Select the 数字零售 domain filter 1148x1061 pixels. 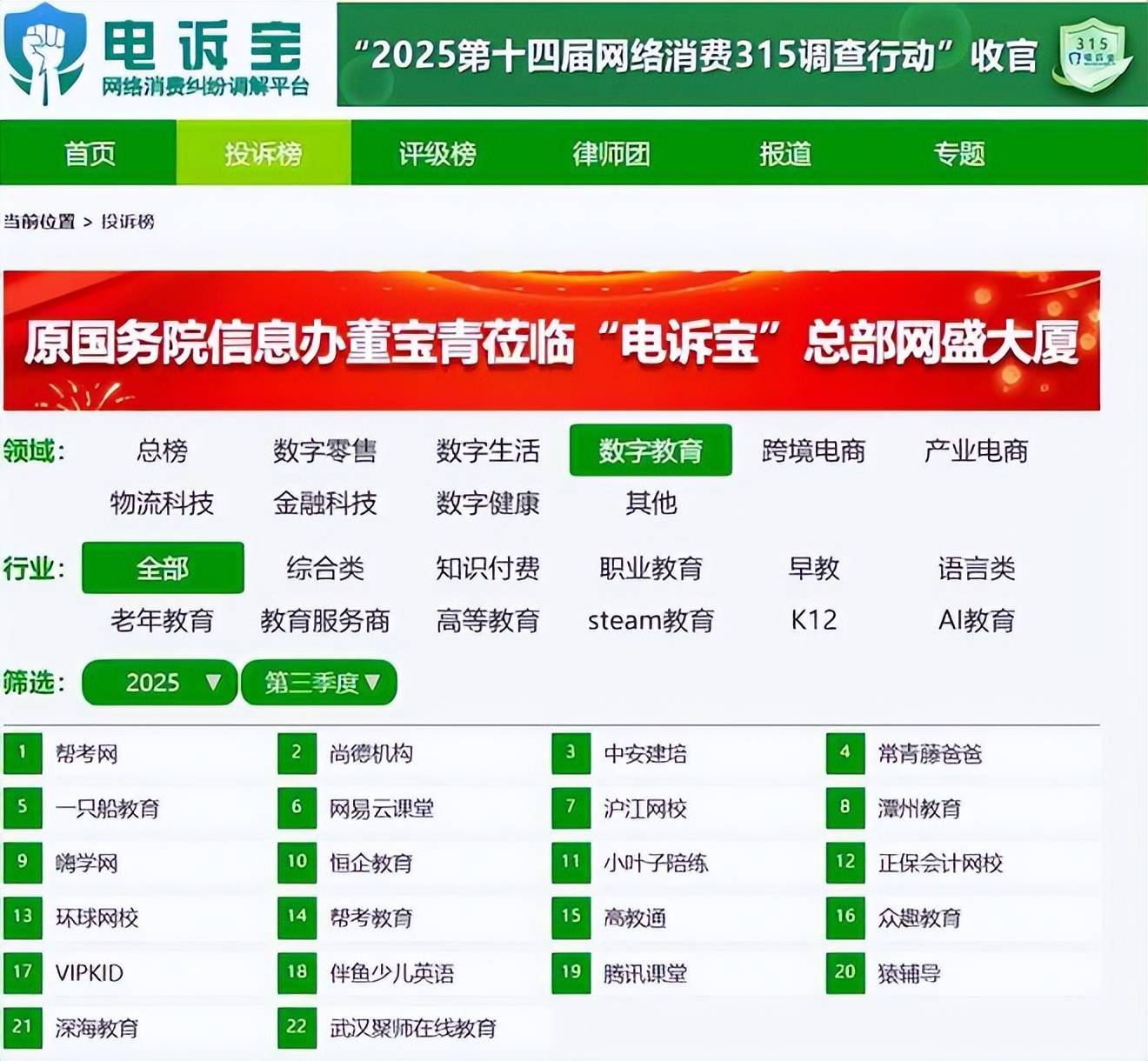(324, 450)
